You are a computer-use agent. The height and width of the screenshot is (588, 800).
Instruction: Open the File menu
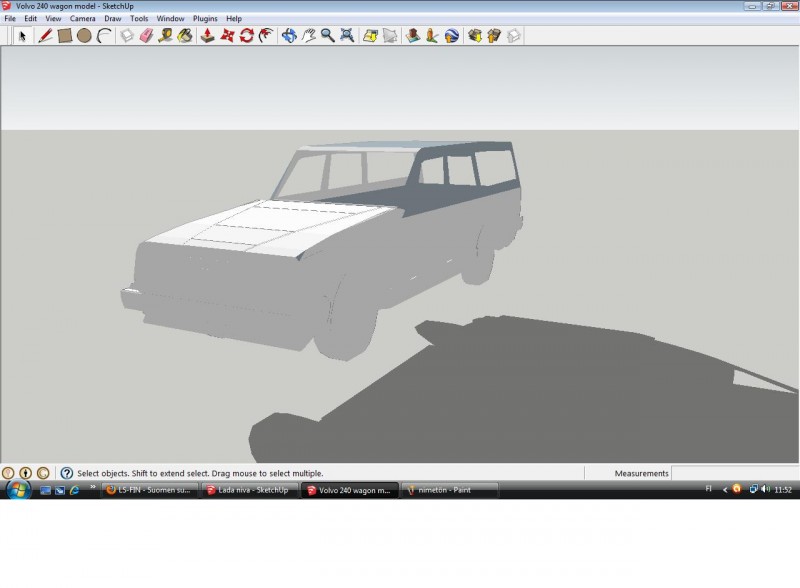[x=10, y=18]
